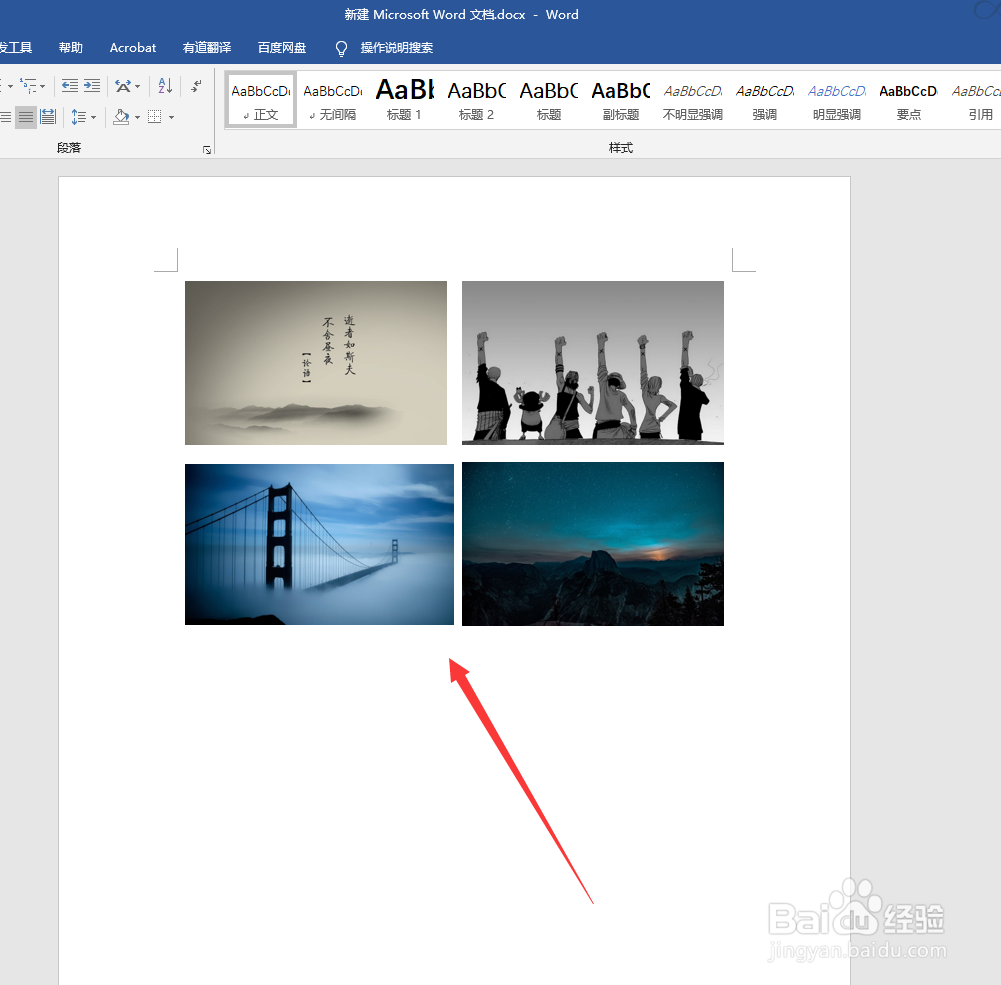1001x985 pixels.
Task: Open the 百度网盘 tab
Action: (282, 48)
